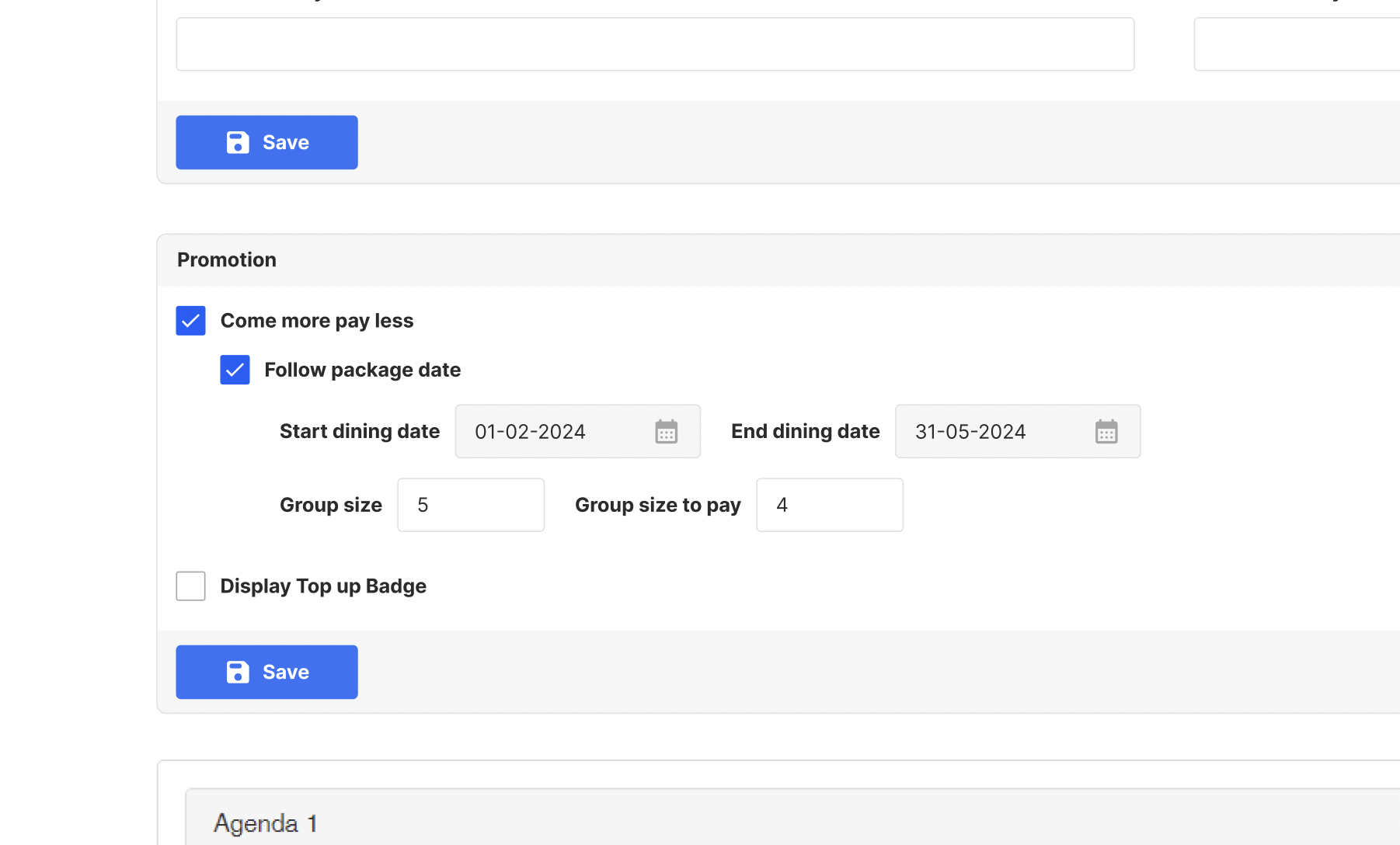The image size is (1400, 845).
Task: Click the Start dining date field showing 01-02-2024
Action: click(552, 431)
